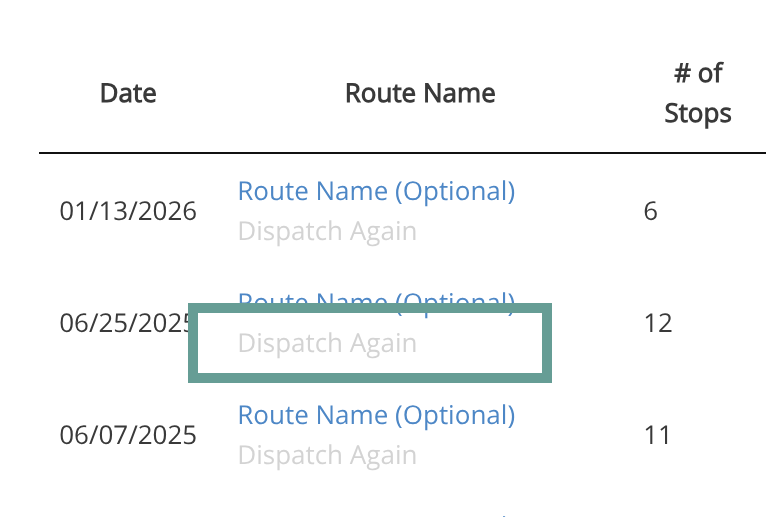
Task: Click the # of Stops column header
Action: tap(697, 94)
